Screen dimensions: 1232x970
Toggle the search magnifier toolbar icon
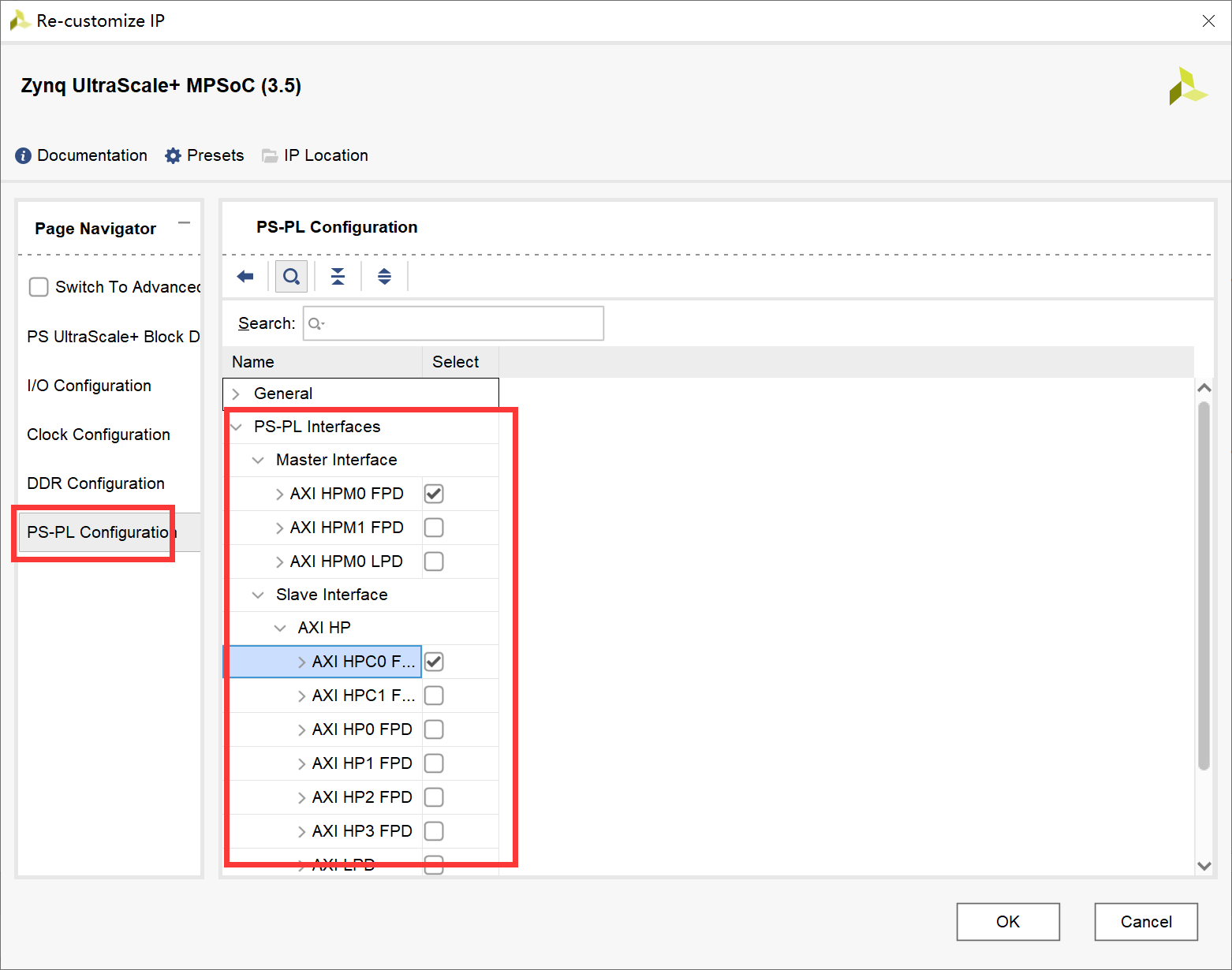click(291, 277)
